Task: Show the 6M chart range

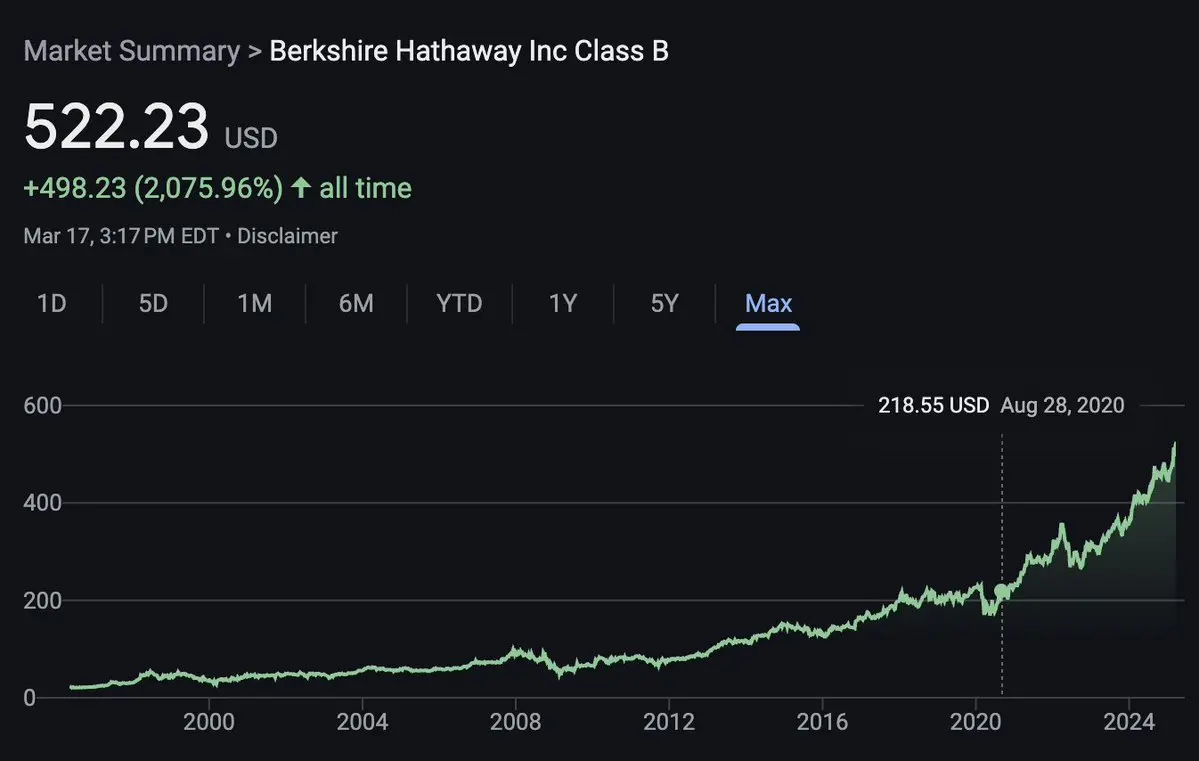Action: point(356,304)
